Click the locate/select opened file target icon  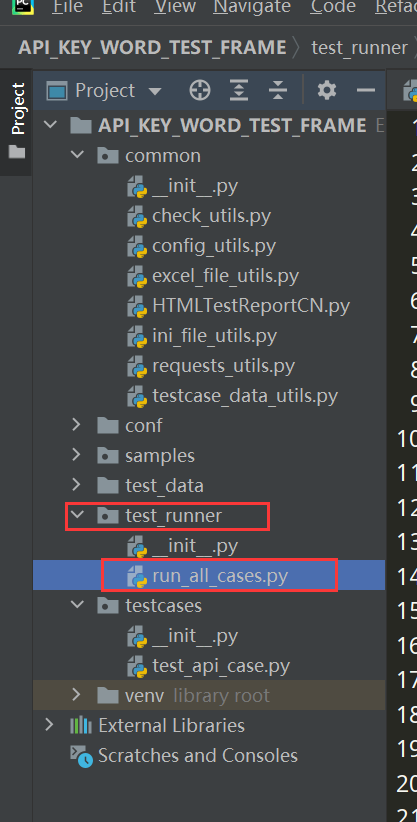pyautogui.click(x=199, y=91)
